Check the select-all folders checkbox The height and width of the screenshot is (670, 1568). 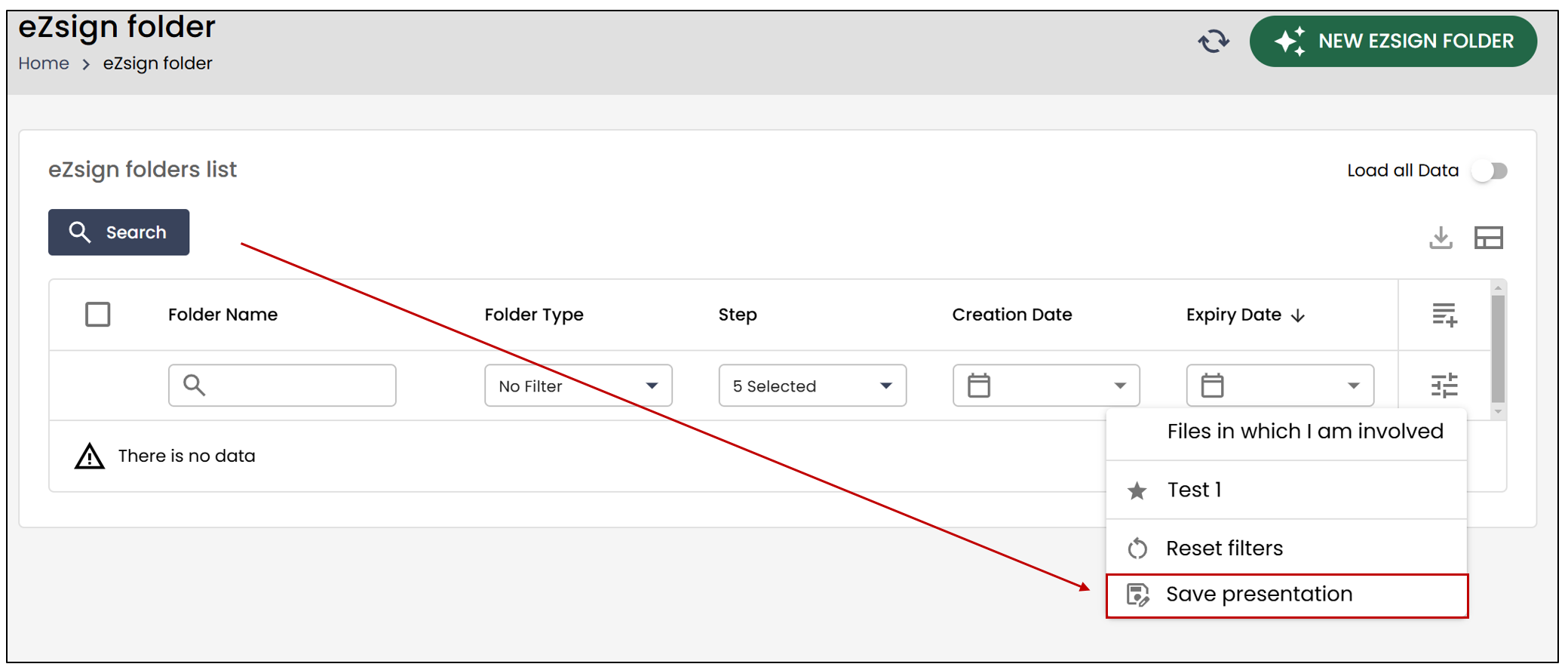[98, 315]
